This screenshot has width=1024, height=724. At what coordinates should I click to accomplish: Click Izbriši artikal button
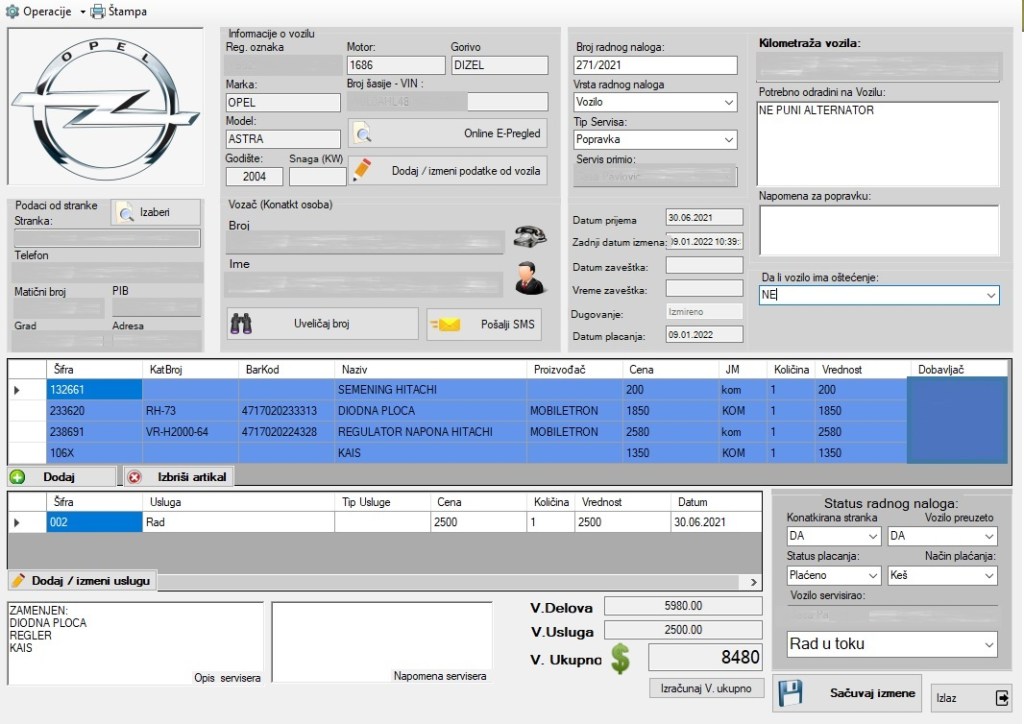(x=178, y=477)
